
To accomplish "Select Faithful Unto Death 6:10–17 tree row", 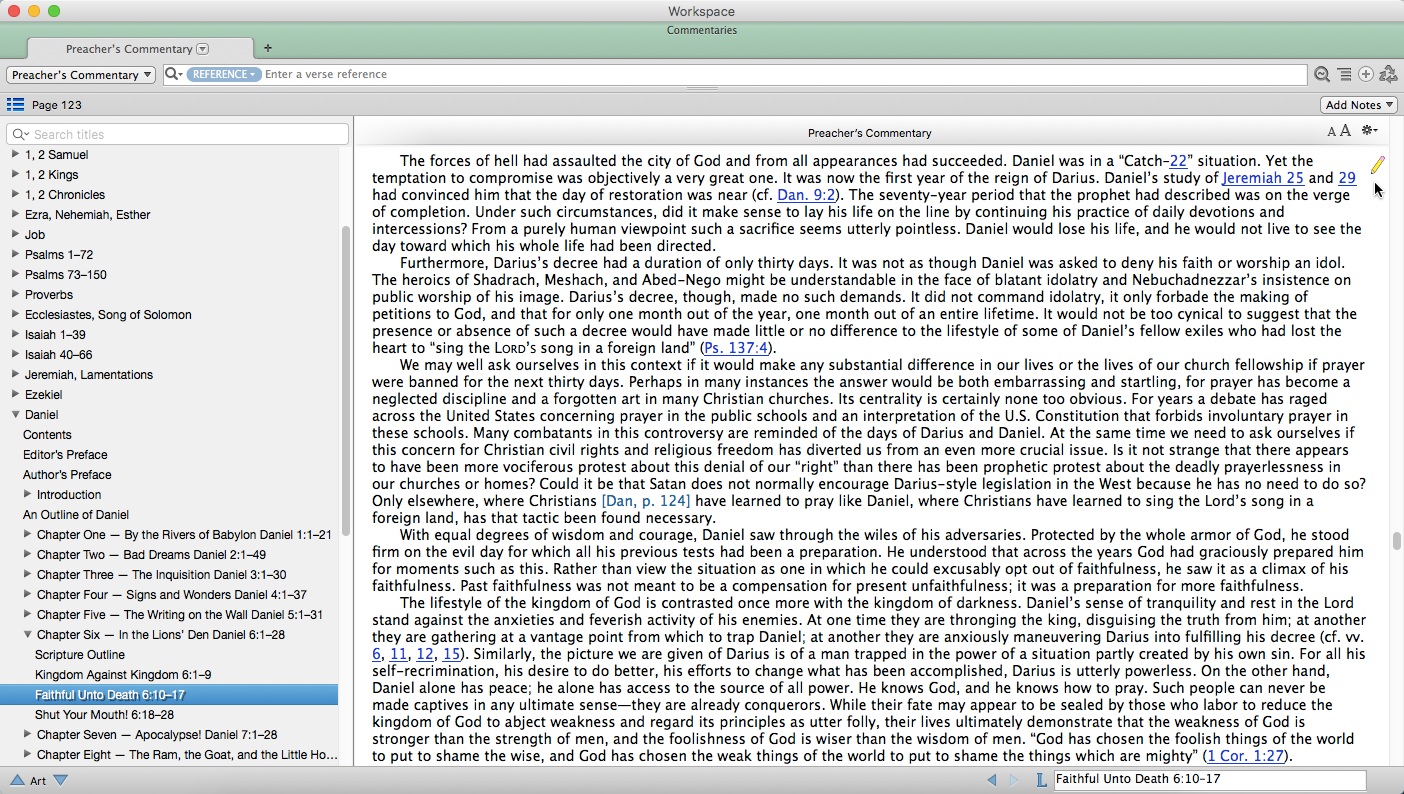I will [x=169, y=694].
